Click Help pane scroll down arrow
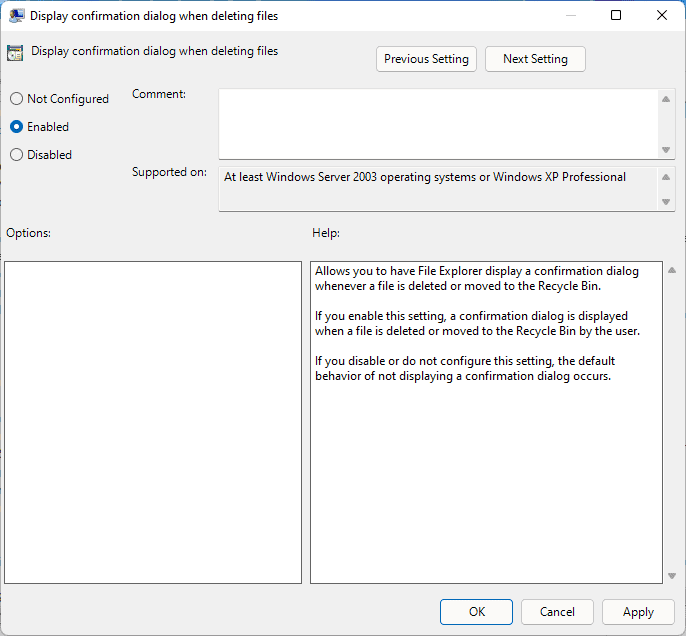Viewport: 686px width, 636px height. (x=672, y=576)
